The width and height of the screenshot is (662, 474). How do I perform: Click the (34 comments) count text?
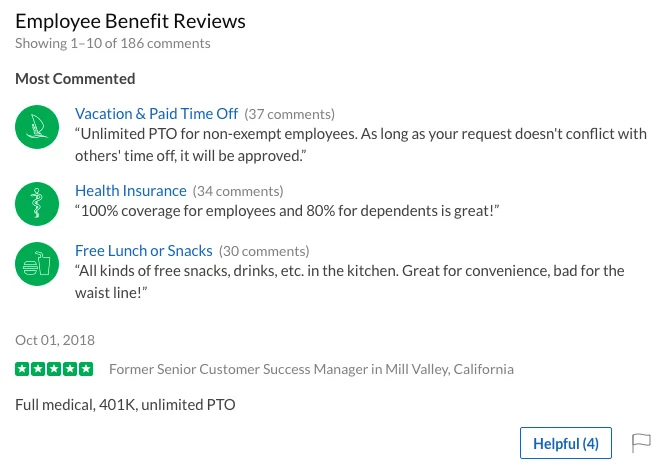[238, 191]
